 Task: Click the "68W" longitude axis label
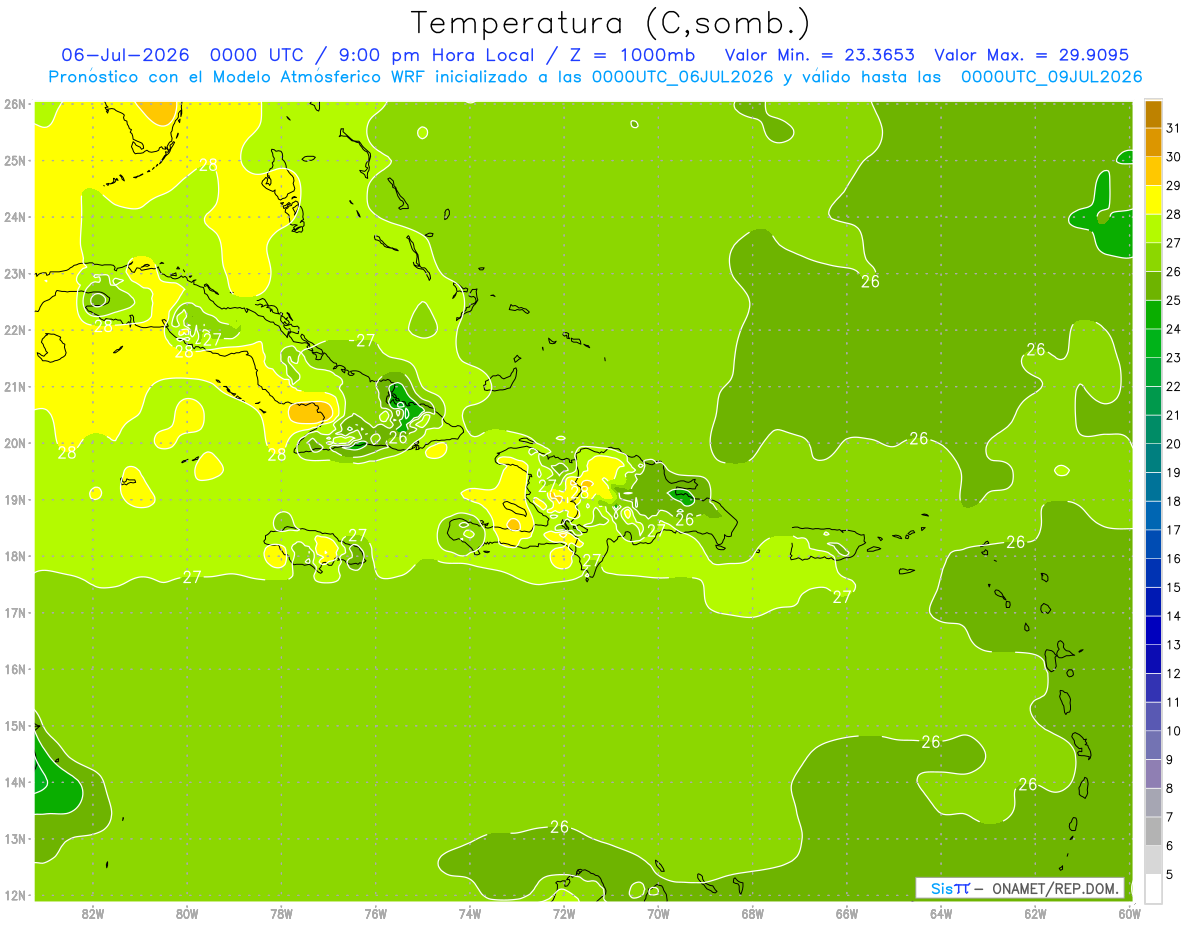[x=753, y=913]
